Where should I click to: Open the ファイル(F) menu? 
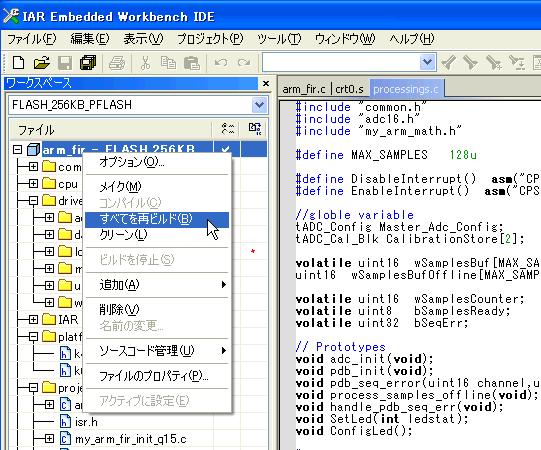tap(31, 39)
